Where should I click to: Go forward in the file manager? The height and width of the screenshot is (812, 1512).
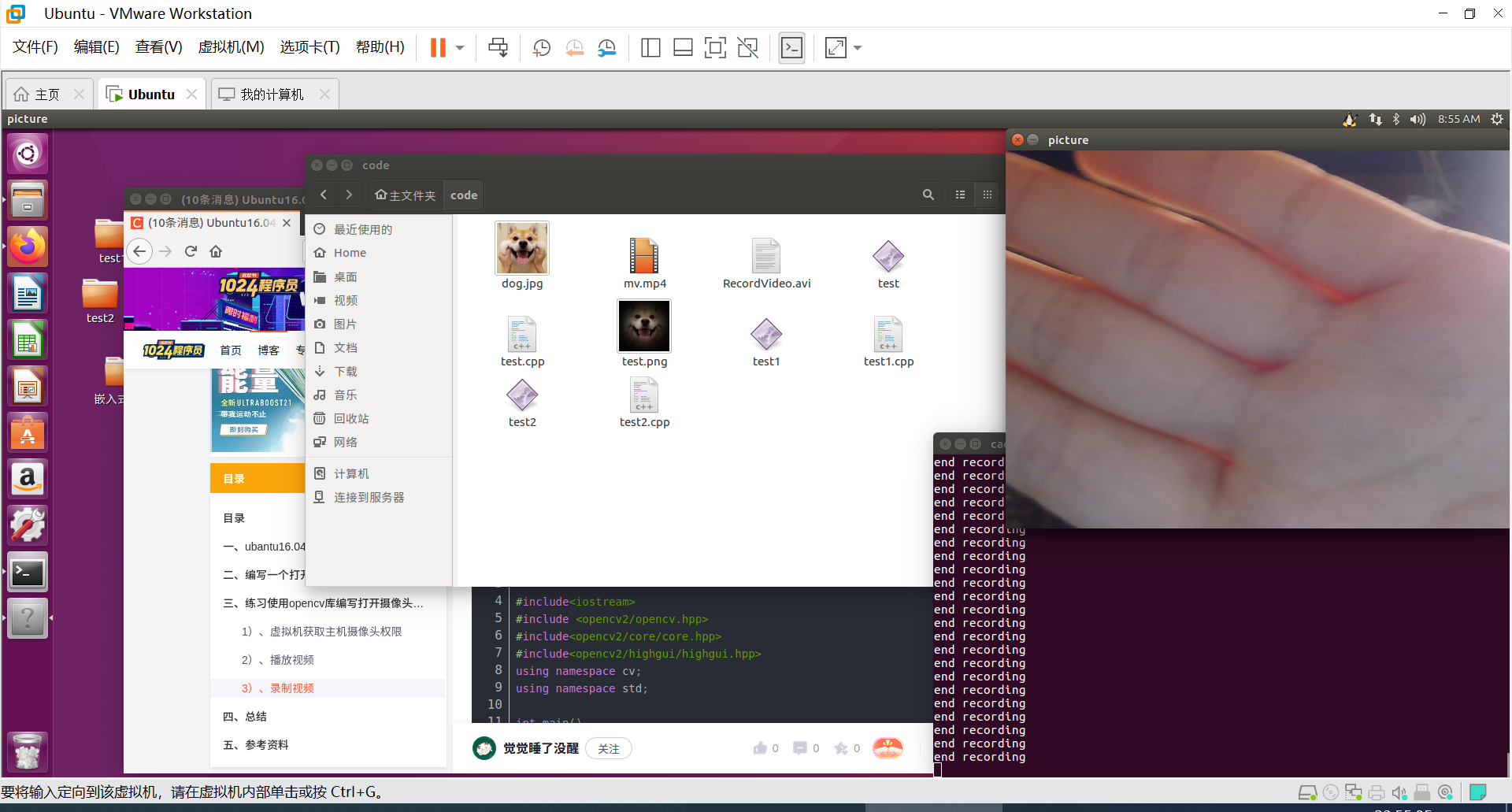[x=349, y=195]
